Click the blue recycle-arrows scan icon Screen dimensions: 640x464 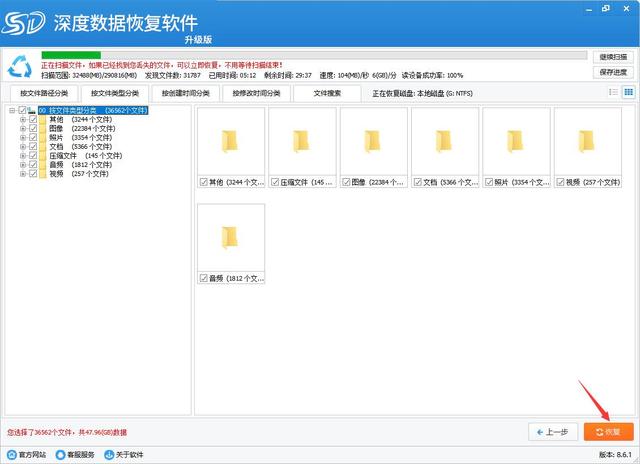20,67
